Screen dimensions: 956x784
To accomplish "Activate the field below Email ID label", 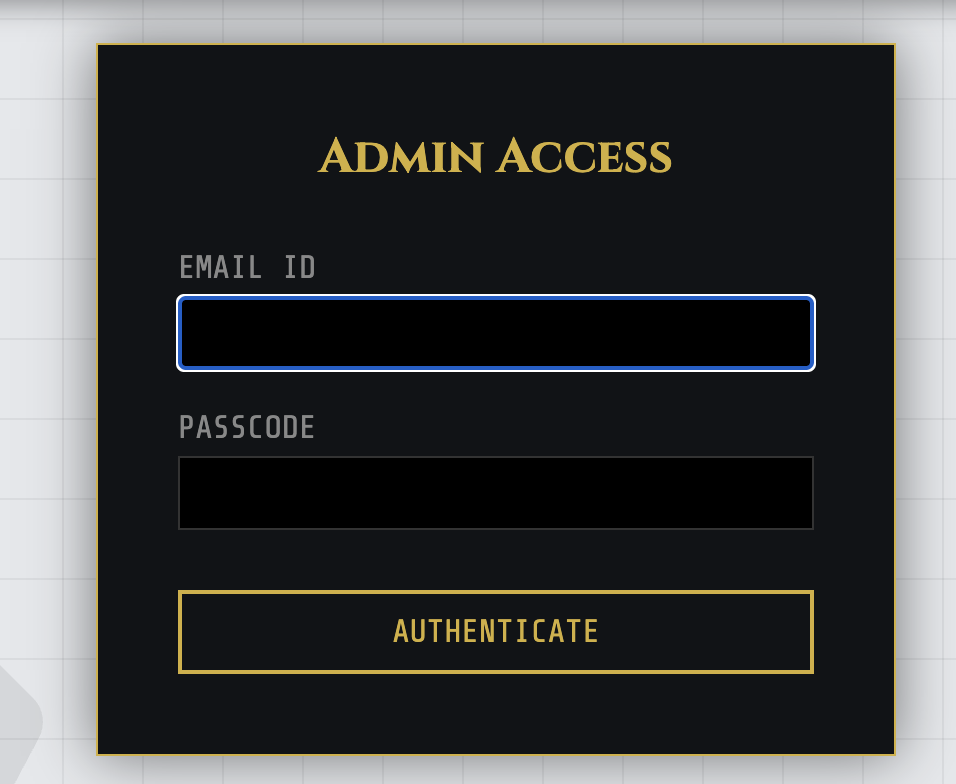I will [495, 333].
